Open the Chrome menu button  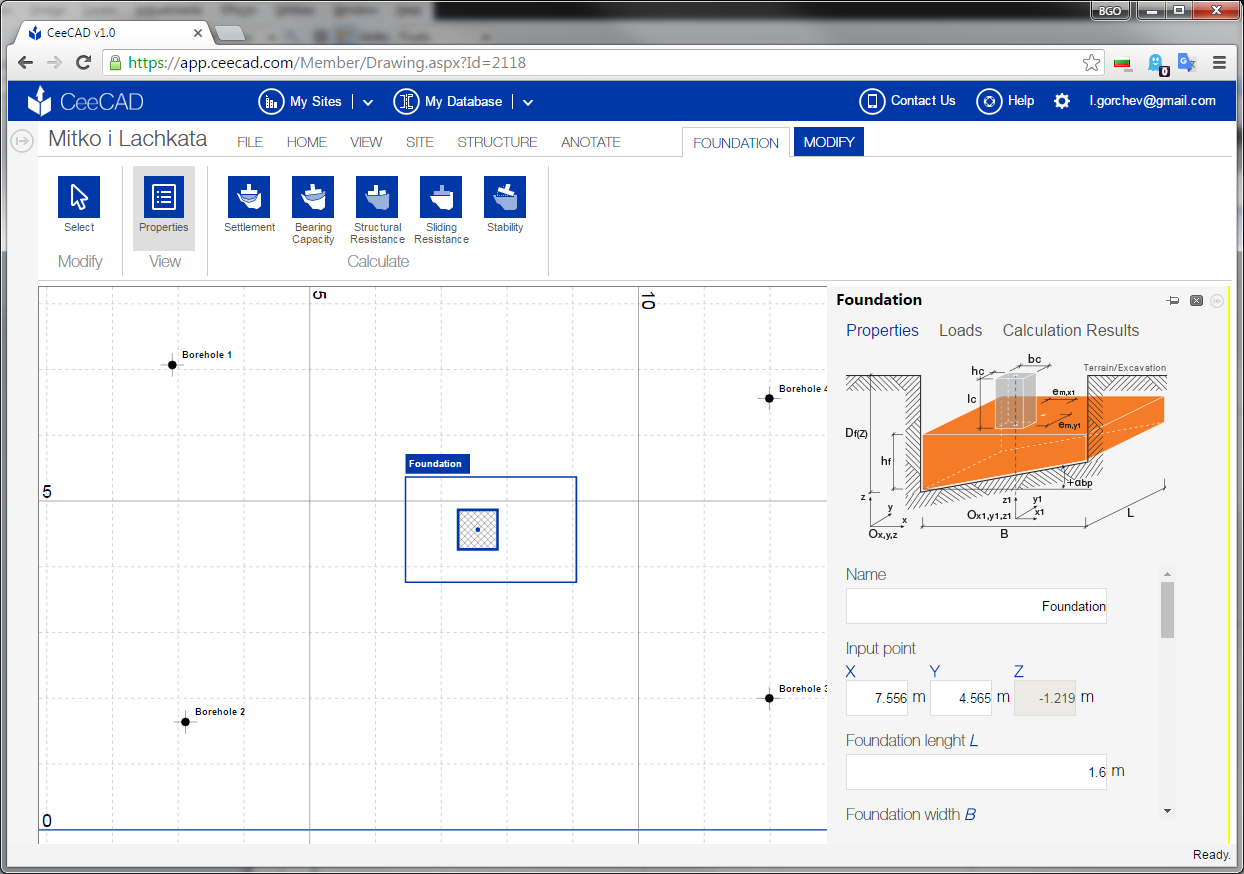click(x=1219, y=62)
